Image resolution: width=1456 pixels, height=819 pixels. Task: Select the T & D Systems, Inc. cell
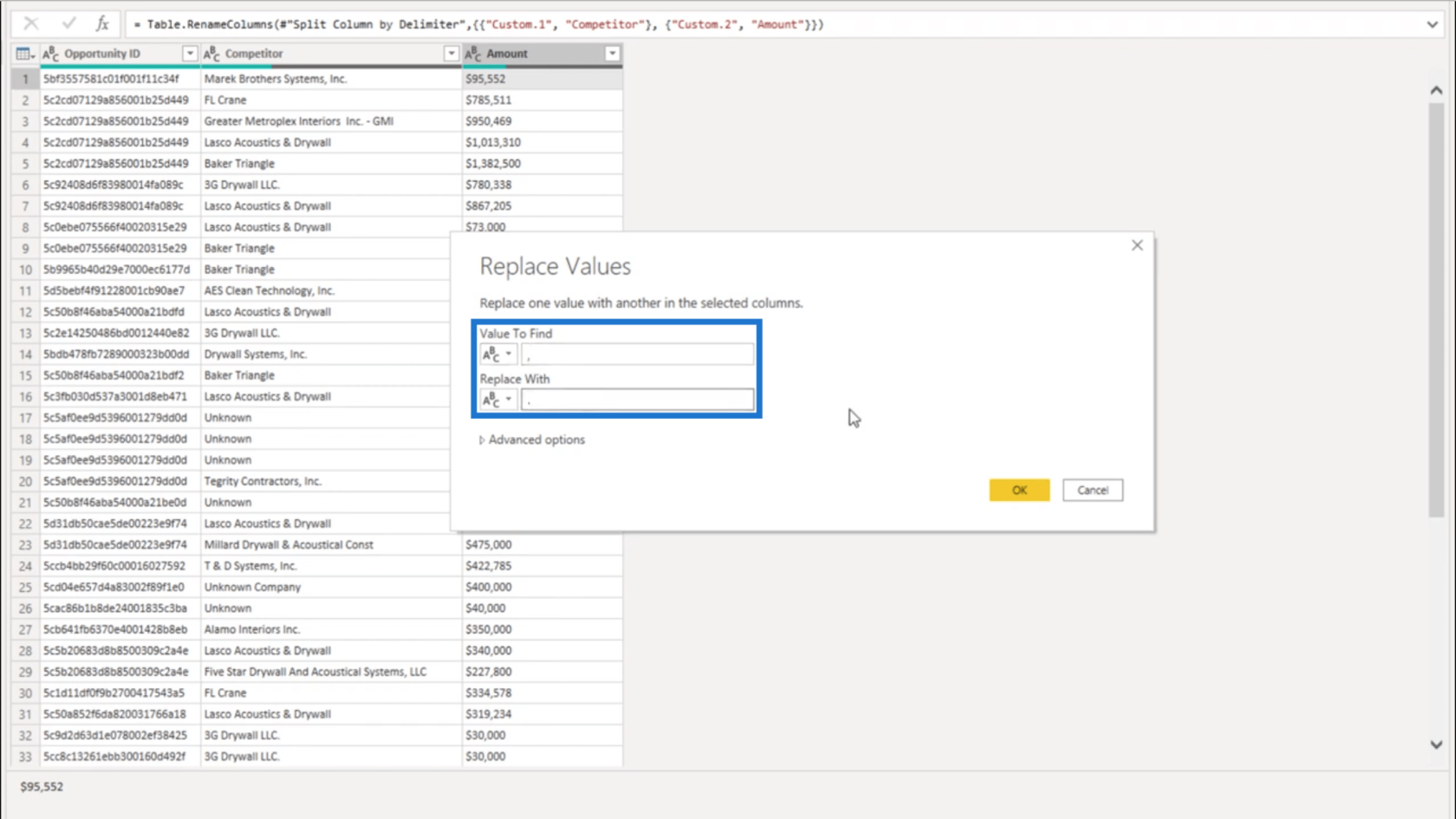point(331,566)
